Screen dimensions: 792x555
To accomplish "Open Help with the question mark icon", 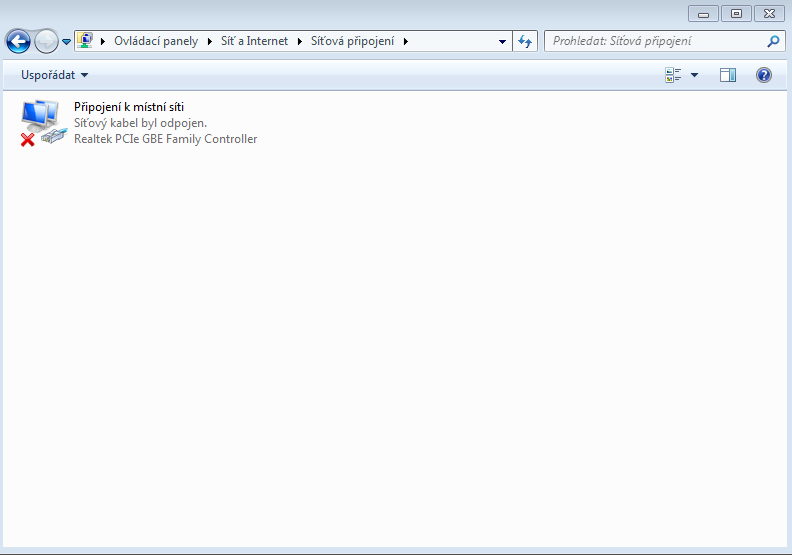I will coord(764,75).
